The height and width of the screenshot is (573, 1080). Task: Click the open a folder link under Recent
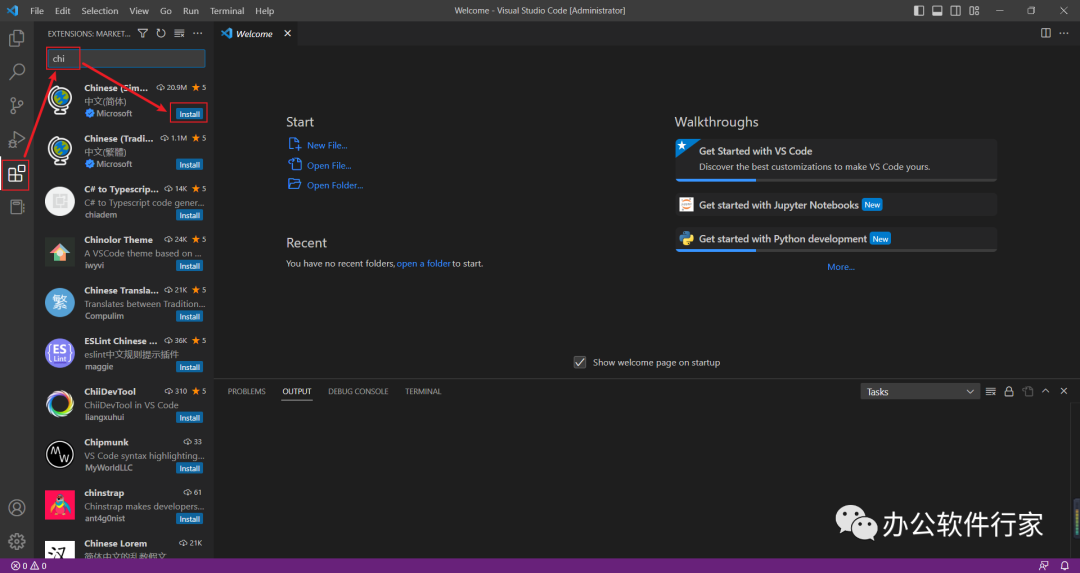tap(424, 264)
